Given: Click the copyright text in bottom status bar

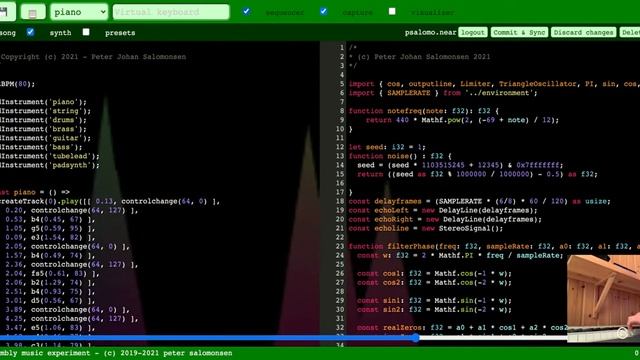Looking at the screenshot, I should pos(116,353).
